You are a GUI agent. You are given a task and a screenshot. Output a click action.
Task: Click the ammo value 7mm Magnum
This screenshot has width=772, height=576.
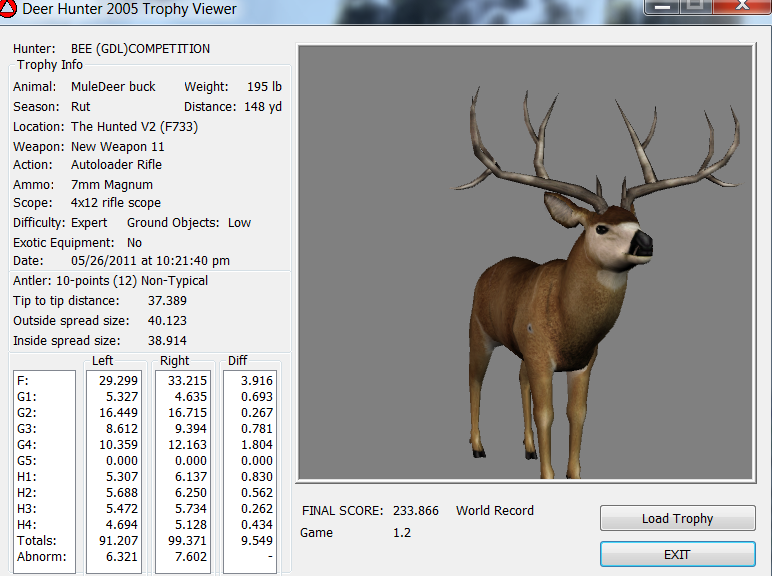112,185
